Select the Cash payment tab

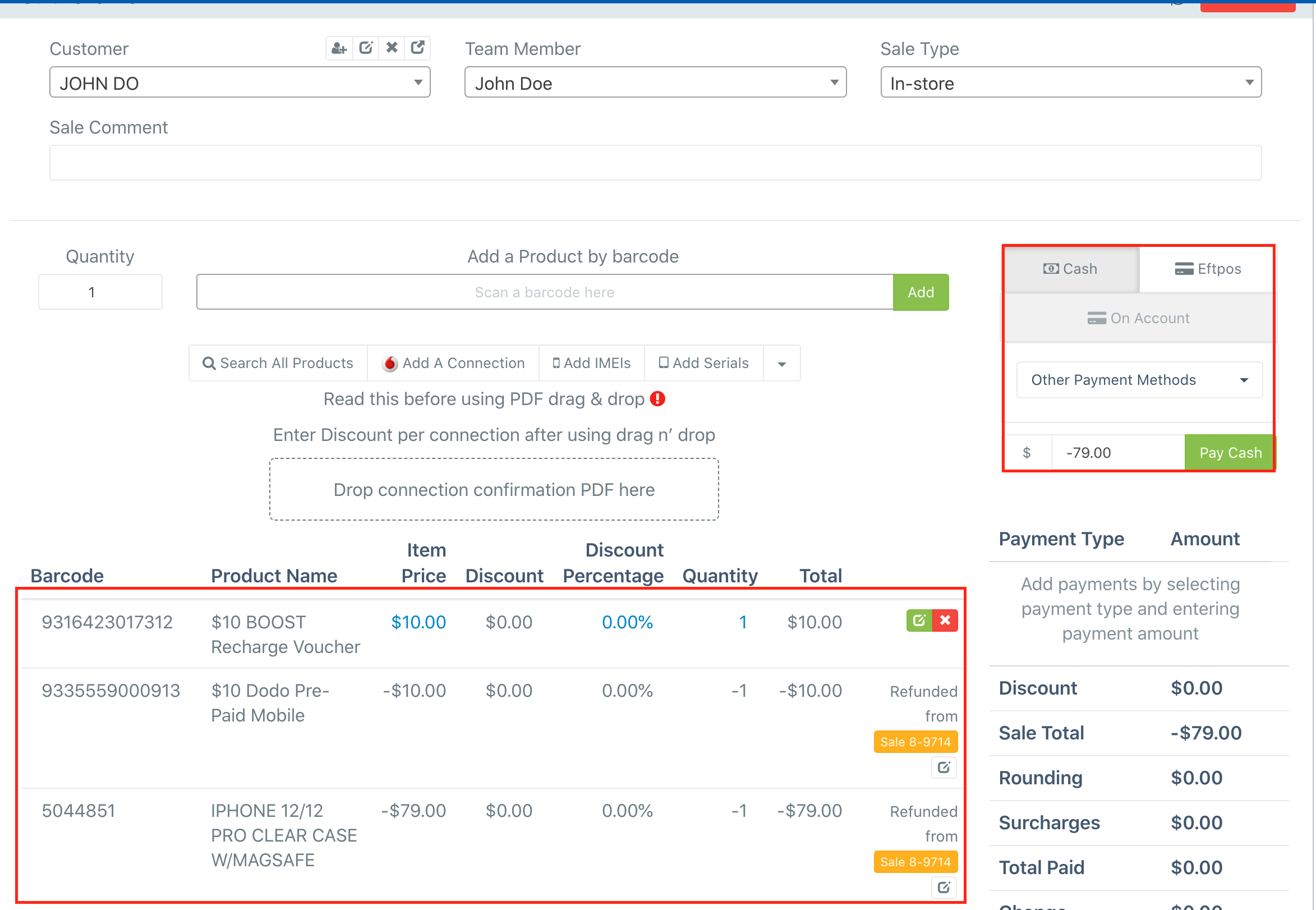pos(1070,269)
